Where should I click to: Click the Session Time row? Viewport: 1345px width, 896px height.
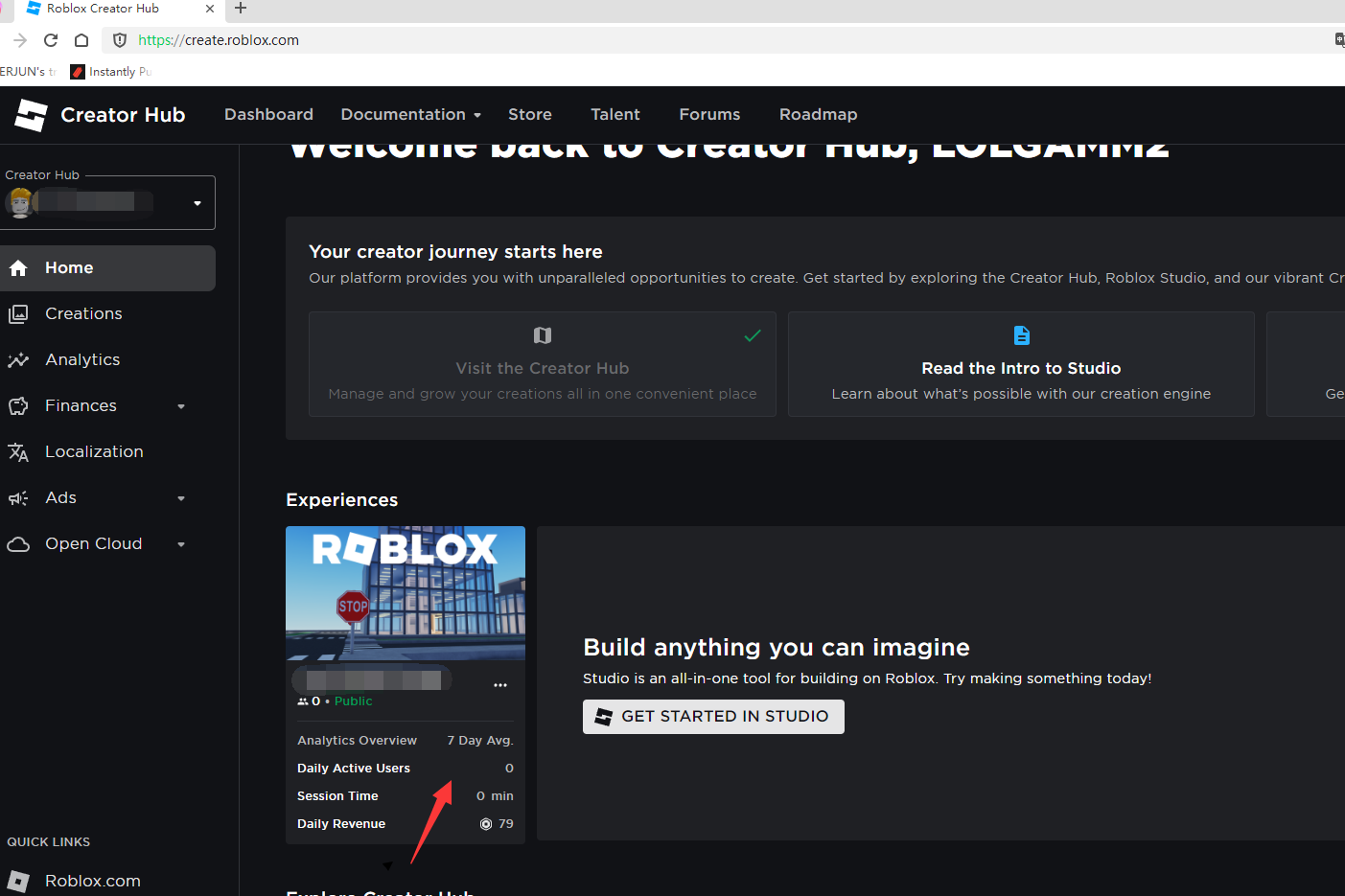pos(406,796)
